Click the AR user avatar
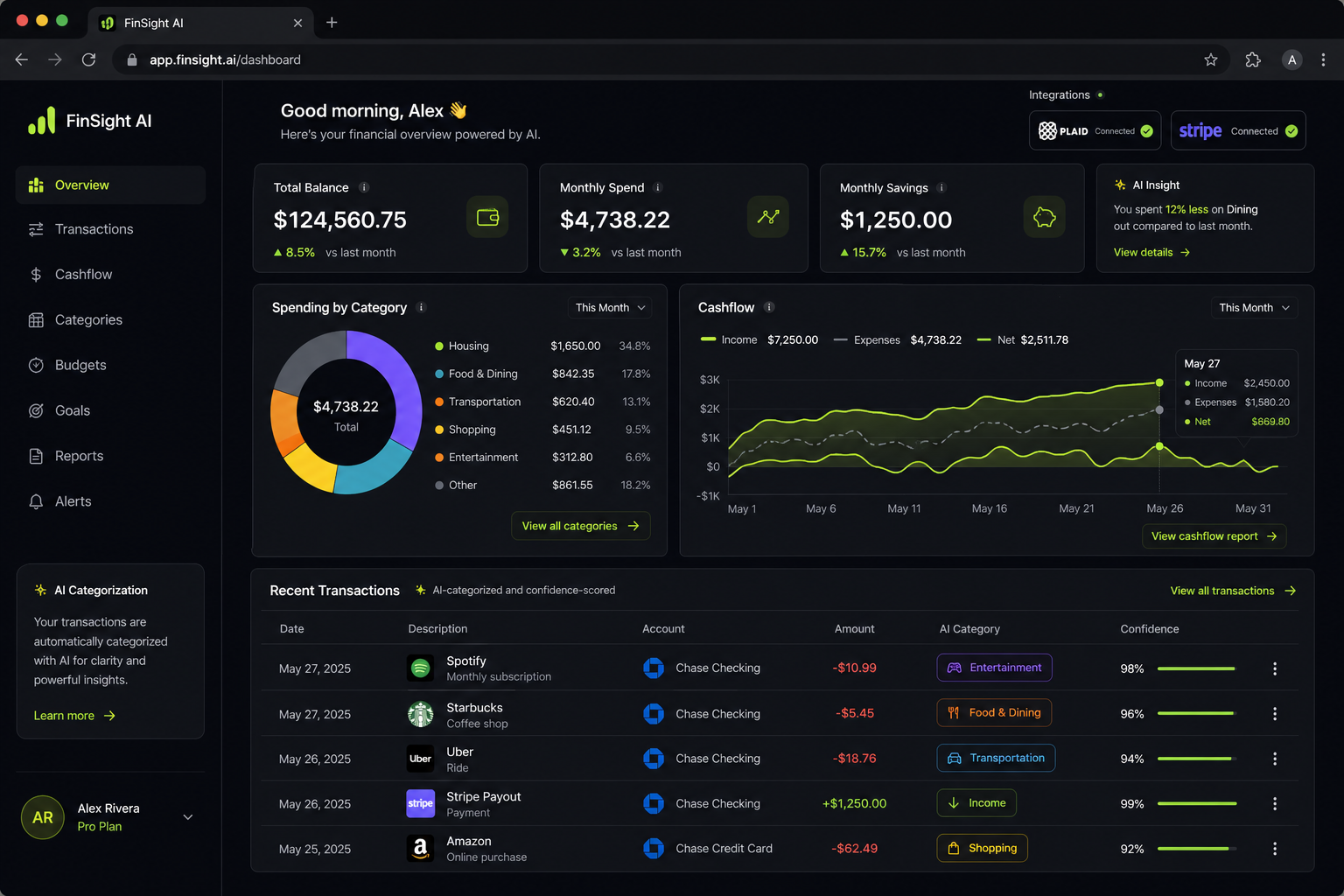The width and height of the screenshot is (1344, 896). pyautogui.click(x=43, y=817)
